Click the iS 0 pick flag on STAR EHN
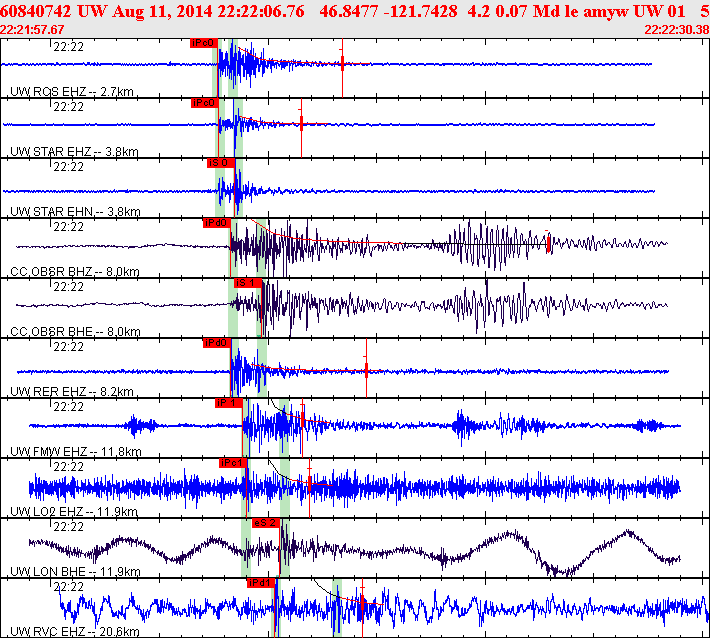 tap(221, 163)
